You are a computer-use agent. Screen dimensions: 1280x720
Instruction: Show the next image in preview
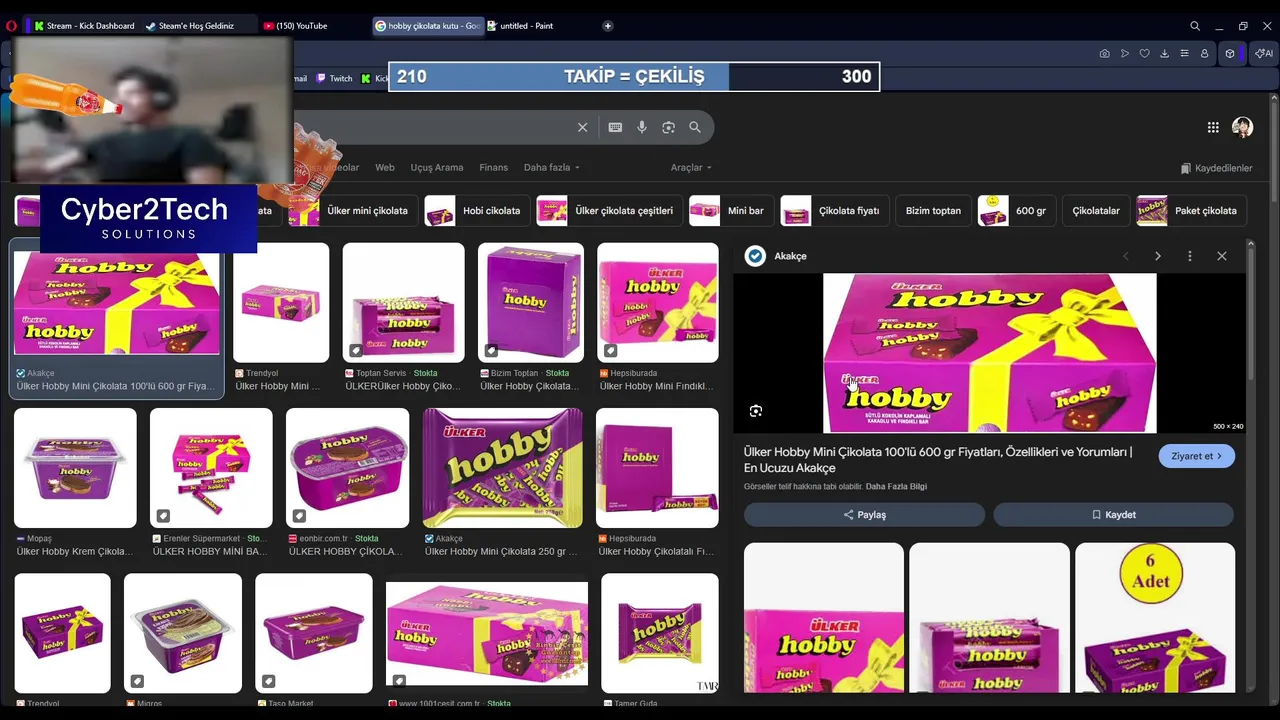coord(1158,256)
